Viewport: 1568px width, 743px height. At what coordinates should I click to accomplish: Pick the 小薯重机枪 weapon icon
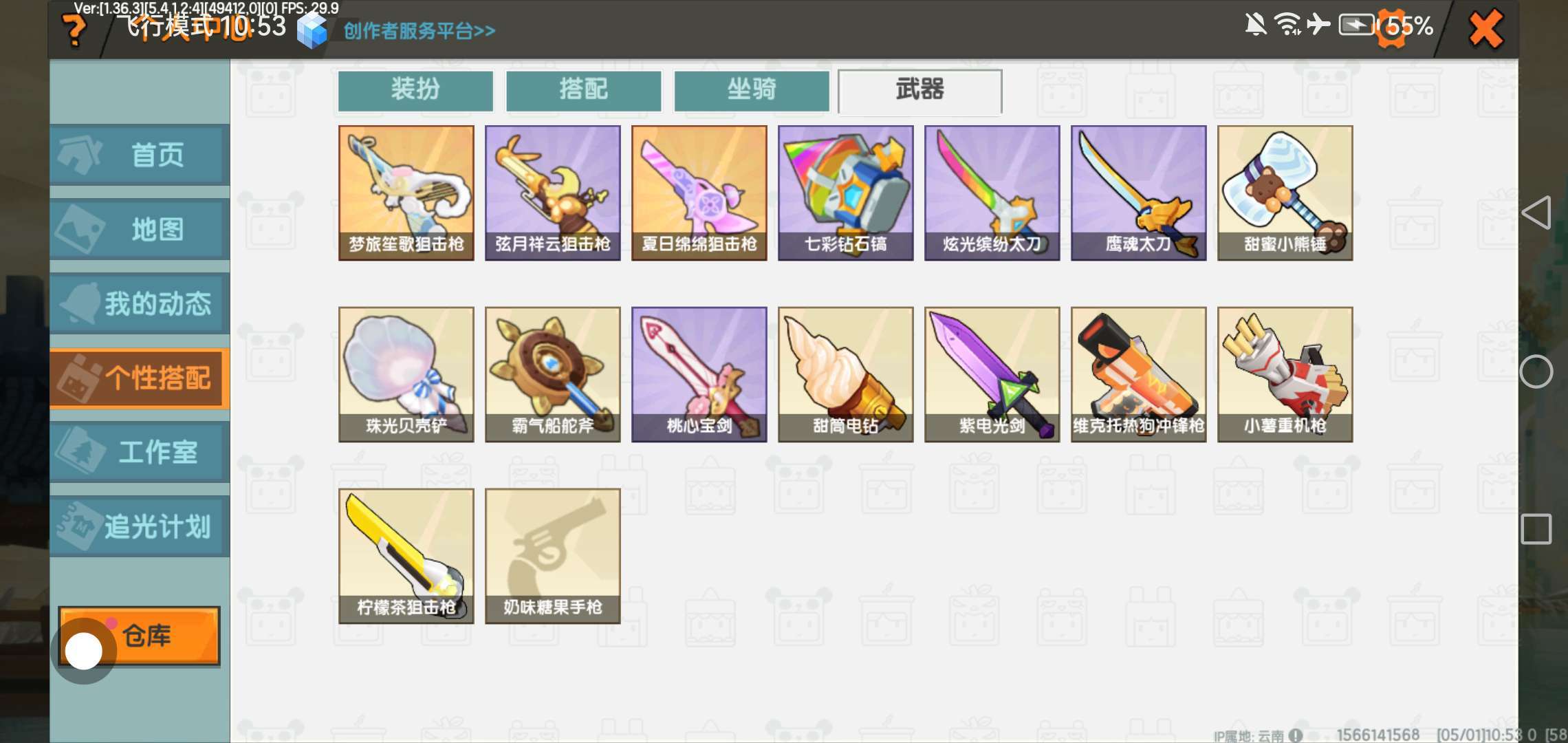click(1285, 374)
